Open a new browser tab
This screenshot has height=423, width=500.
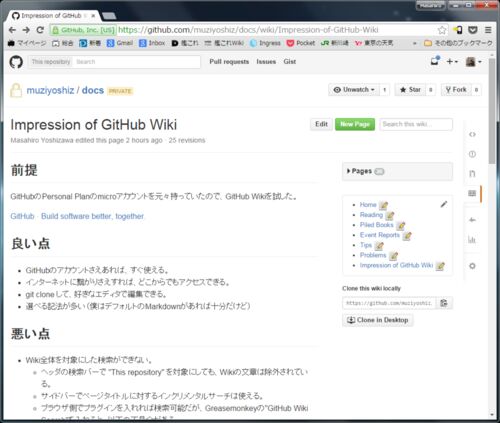tap(109, 16)
